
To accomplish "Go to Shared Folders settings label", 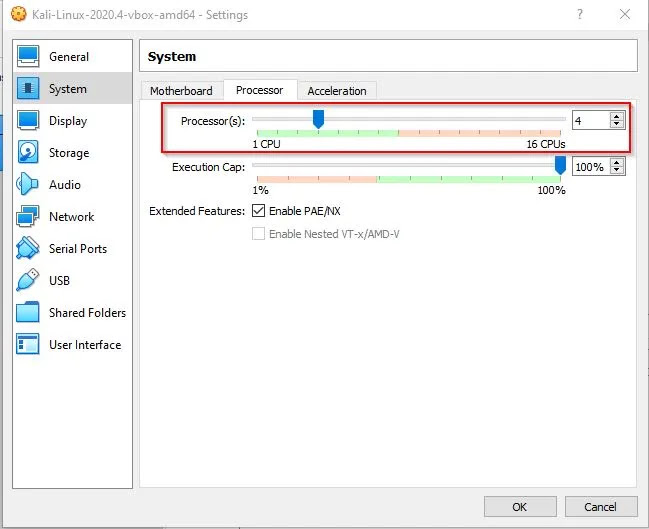I will 87,313.
